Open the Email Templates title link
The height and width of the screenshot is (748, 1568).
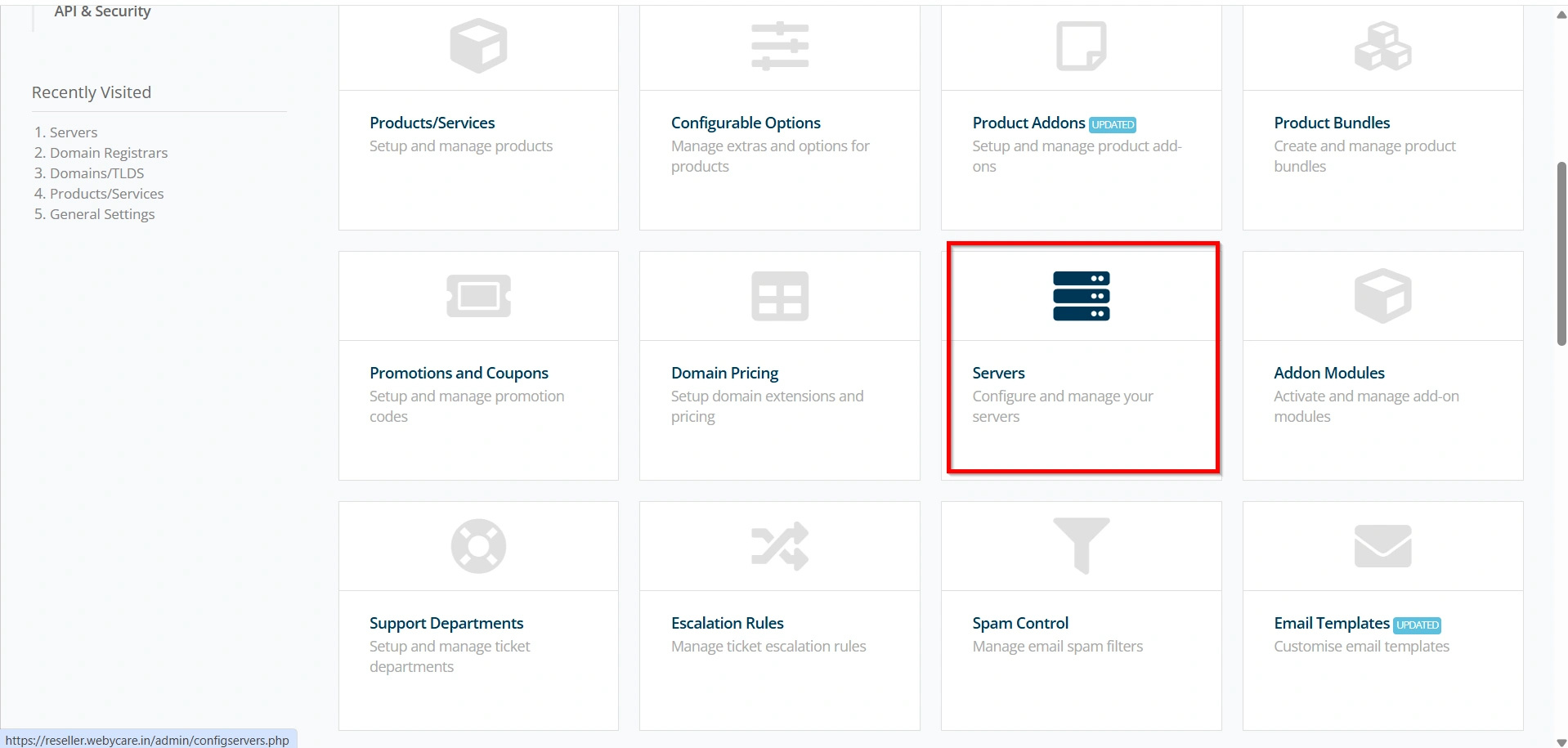click(1332, 623)
